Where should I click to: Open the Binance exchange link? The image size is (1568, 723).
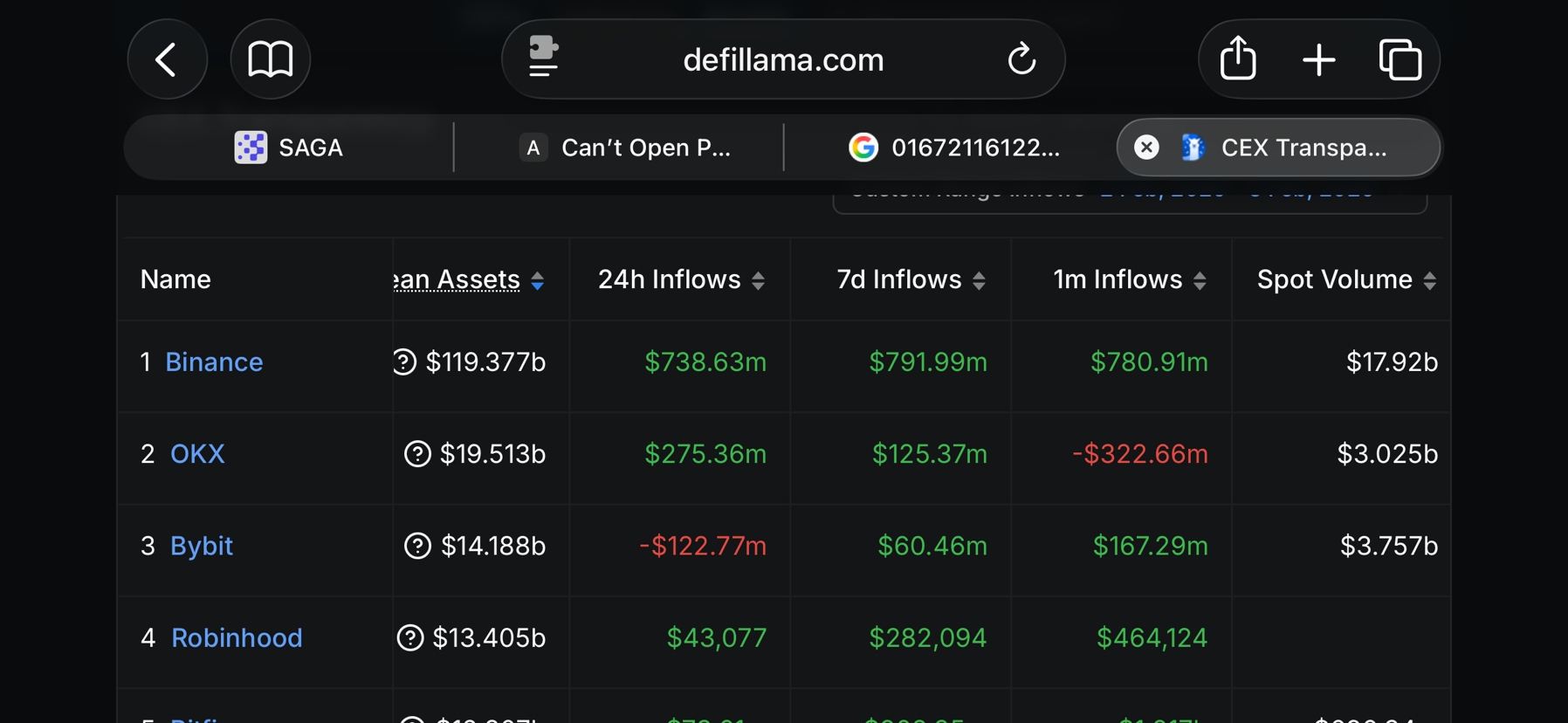[214, 361]
